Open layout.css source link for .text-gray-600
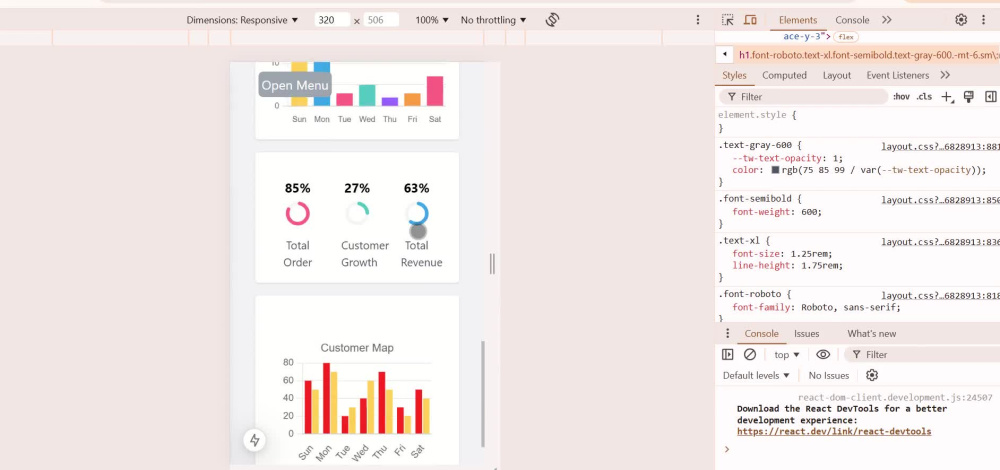 [941, 147]
